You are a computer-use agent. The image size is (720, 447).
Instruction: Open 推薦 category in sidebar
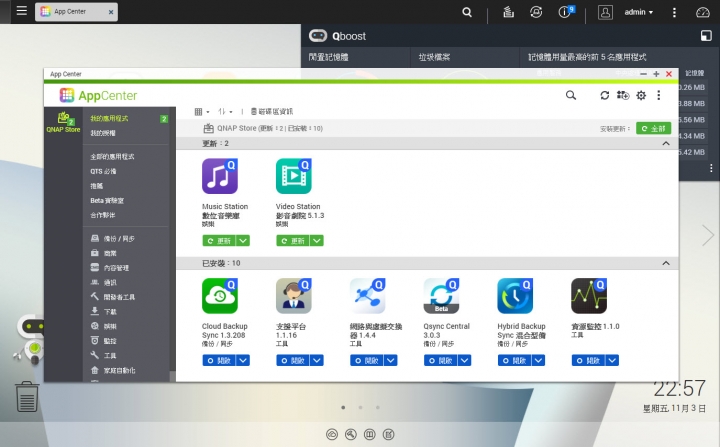tap(96, 186)
